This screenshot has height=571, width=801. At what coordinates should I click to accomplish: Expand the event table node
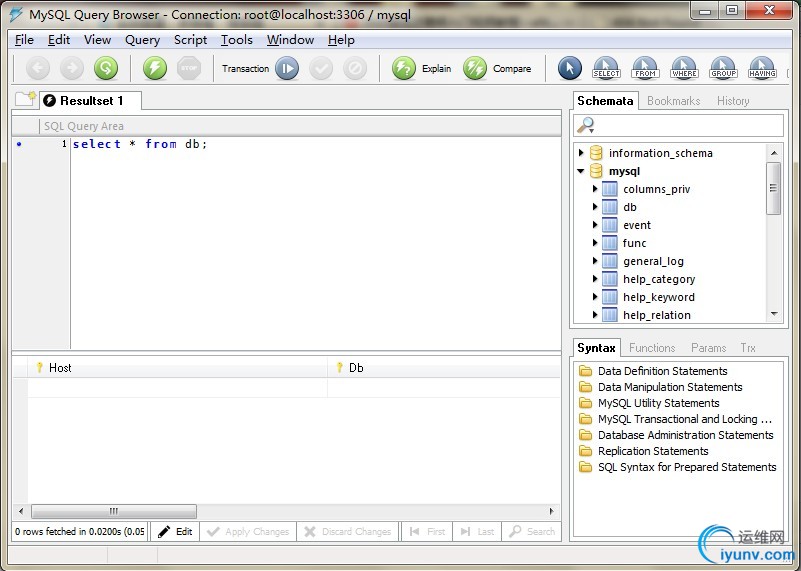[x=595, y=225]
